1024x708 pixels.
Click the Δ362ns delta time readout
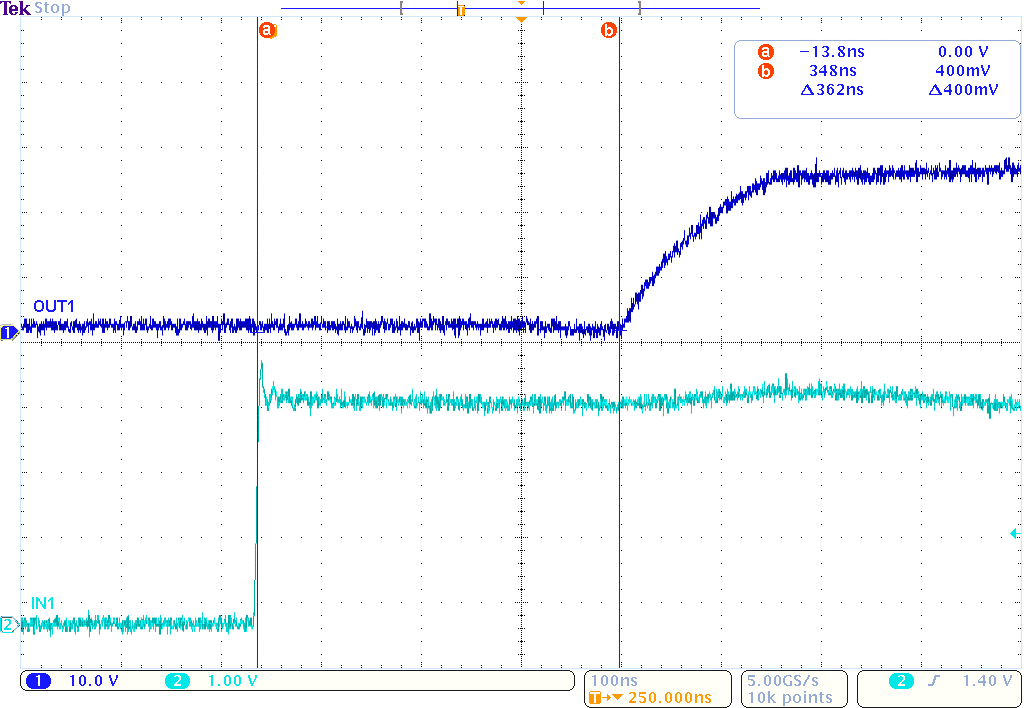(832, 90)
